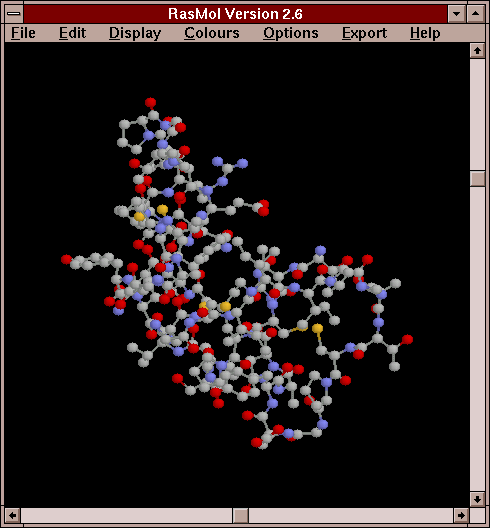The width and height of the screenshot is (490, 528).
Task: Click the horizontal scrollbar left arrow
Action: click(12, 515)
